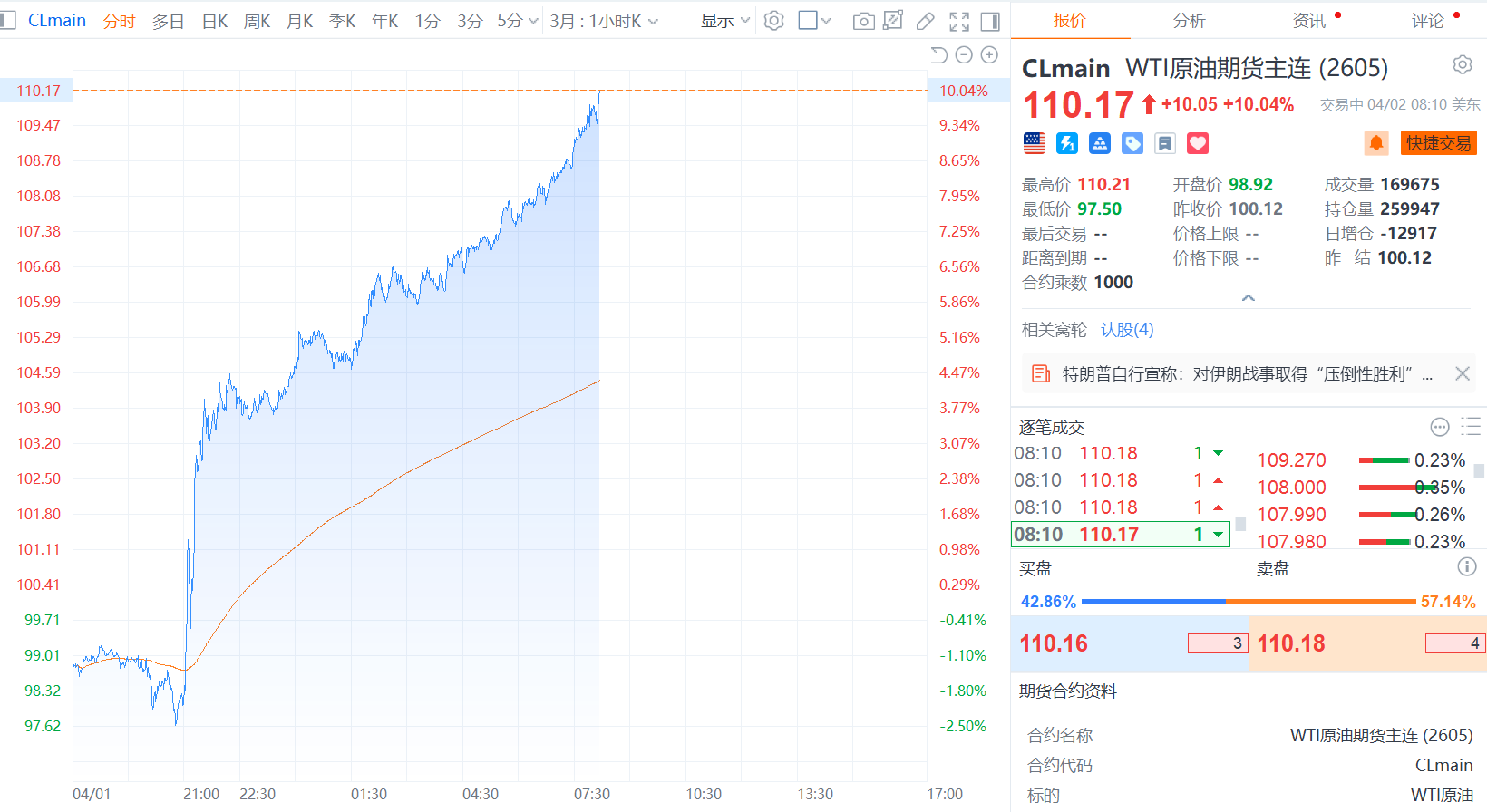Open chart settings gear in toolbar
Screen dimensions: 1487x812
click(773, 21)
